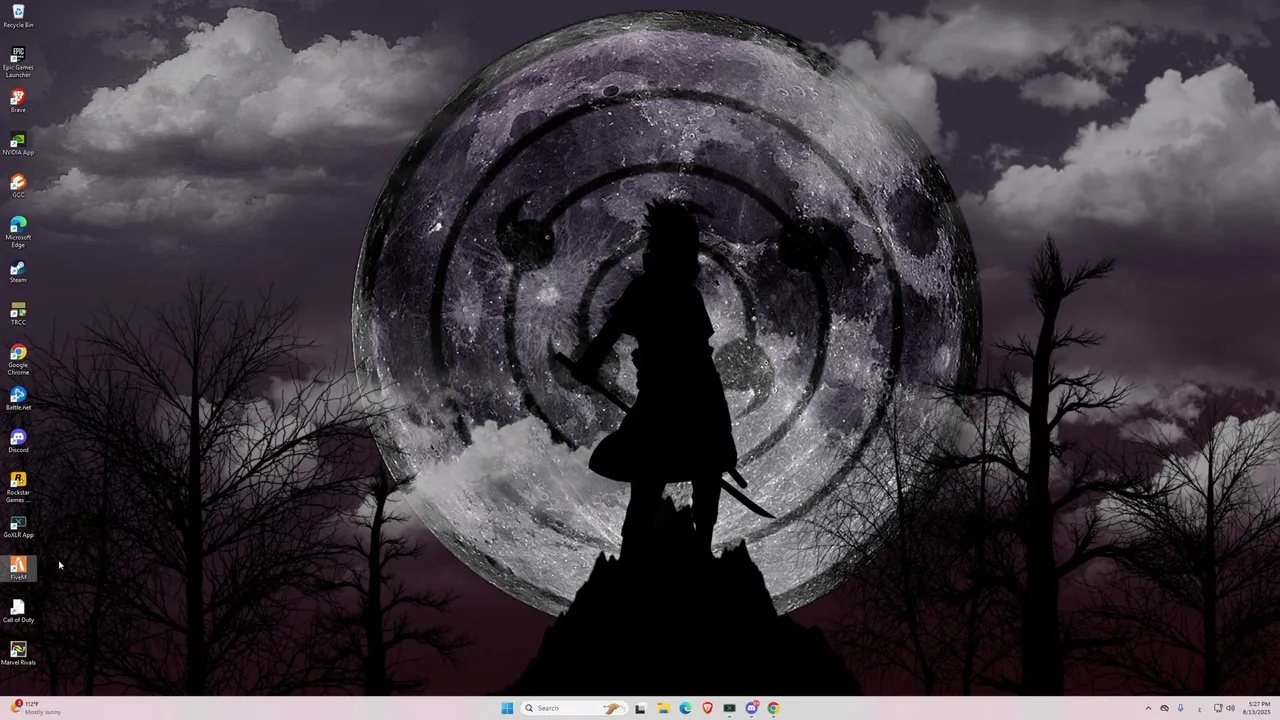Open the weather widget showing Mostly sunny
This screenshot has width=1280, height=720.
coord(37,708)
